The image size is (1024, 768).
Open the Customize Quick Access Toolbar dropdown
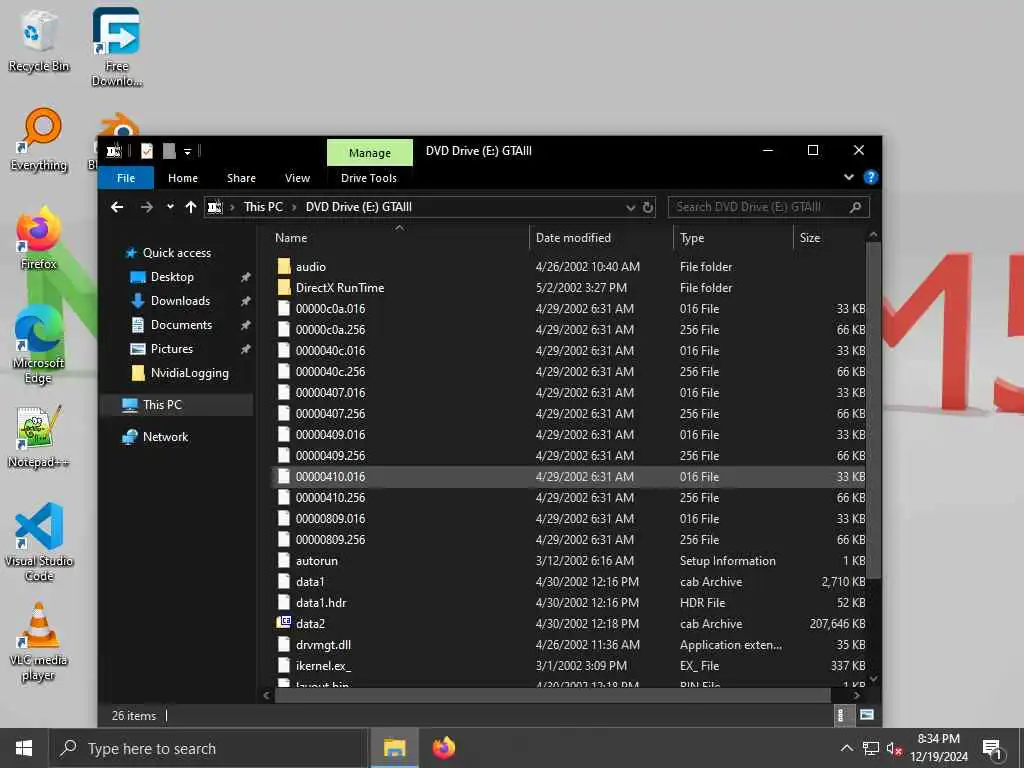pyautogui.click(x=187, y=152)
